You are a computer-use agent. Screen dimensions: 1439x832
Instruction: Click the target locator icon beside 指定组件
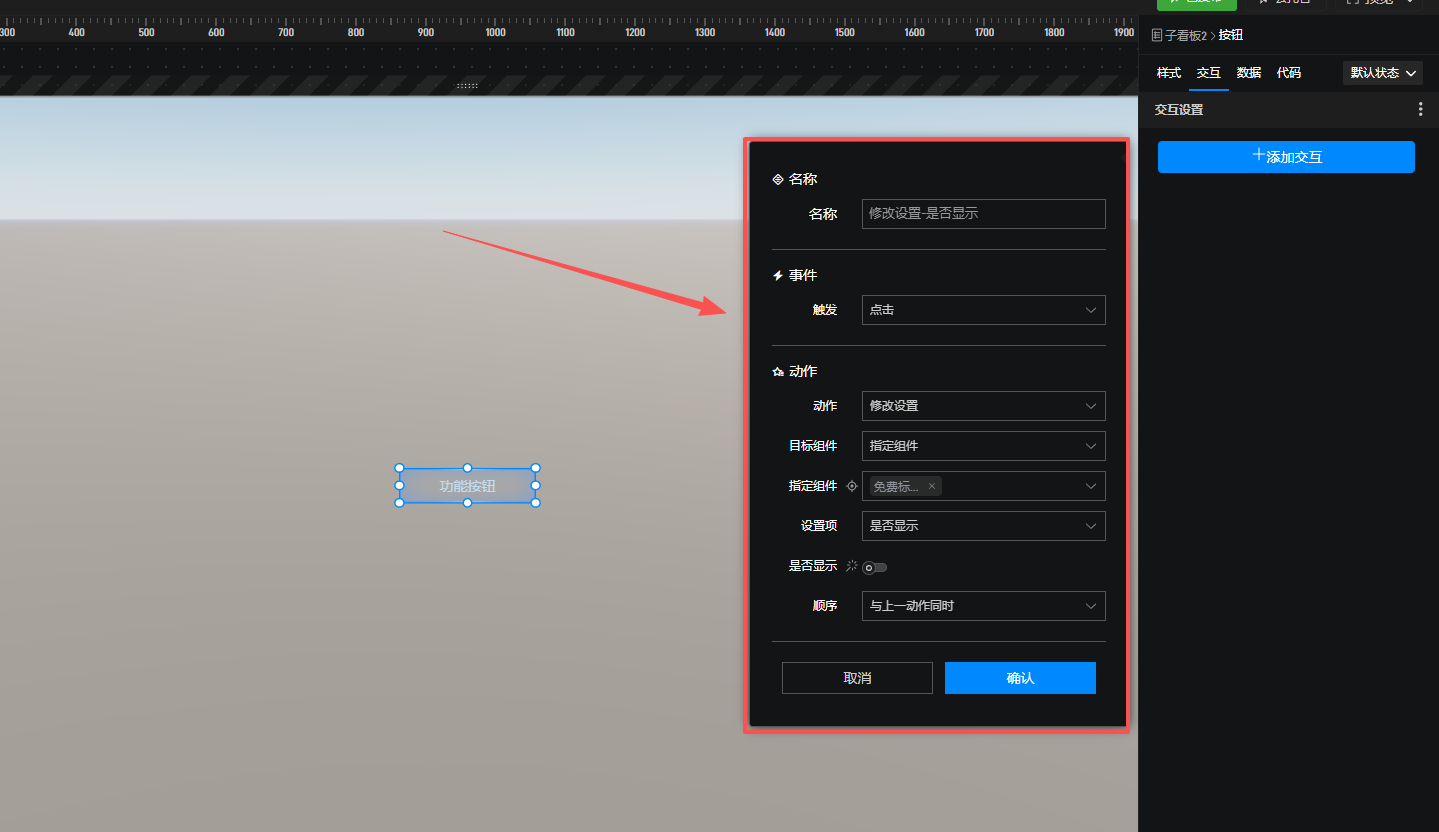852,486
